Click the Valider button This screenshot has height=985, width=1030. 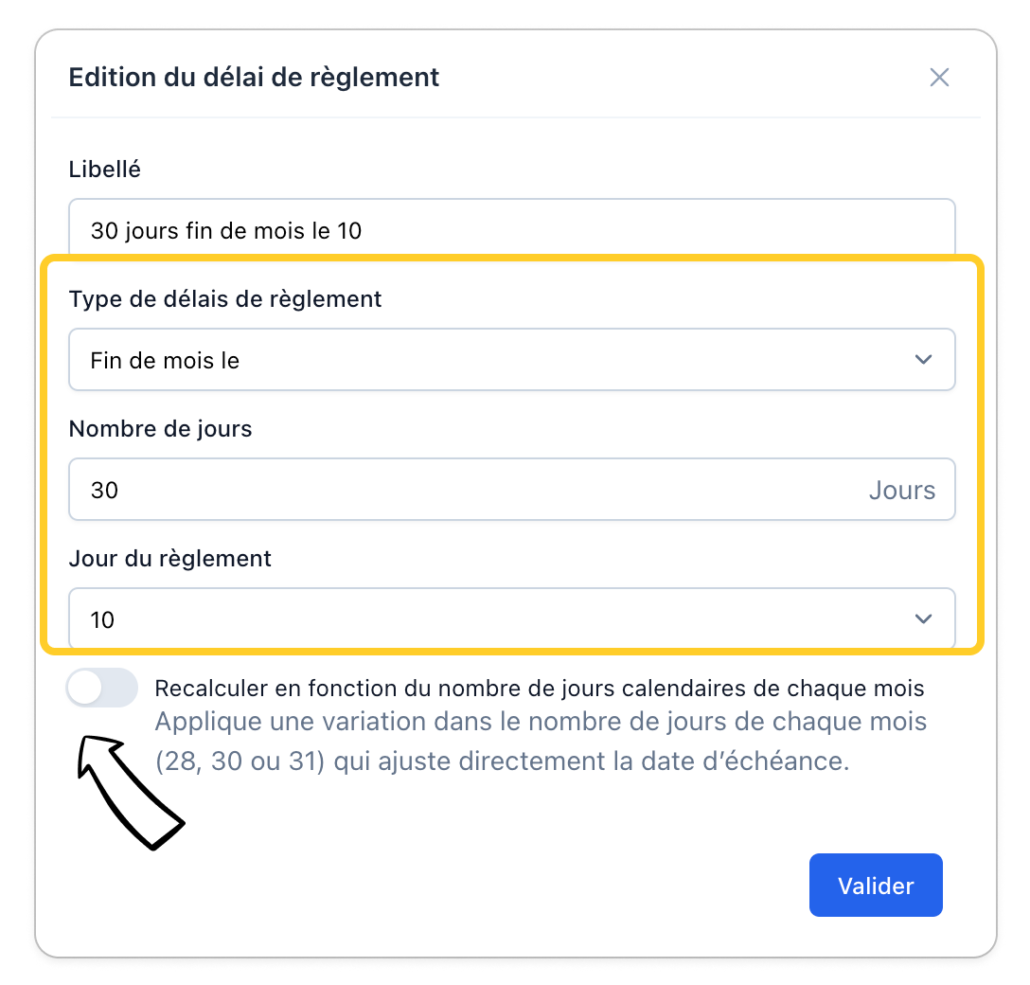(875, 885)
